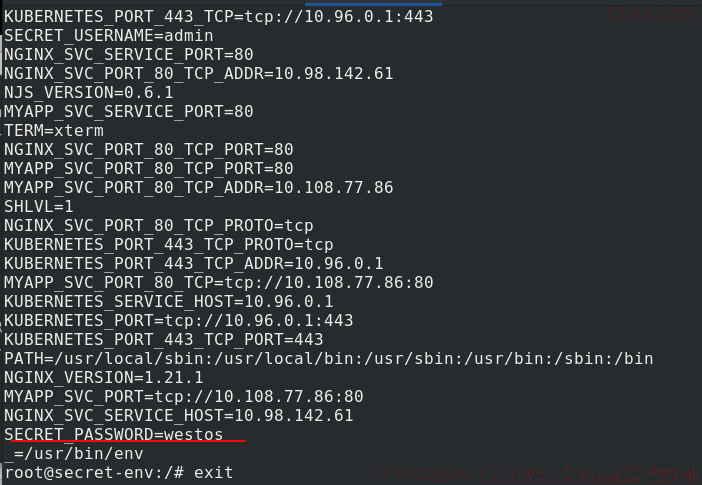Click the NGINX_SVC_PORT_80_TCP_ADDR line
The width and height of the screenshot is (702, 485).
point(199,73)
